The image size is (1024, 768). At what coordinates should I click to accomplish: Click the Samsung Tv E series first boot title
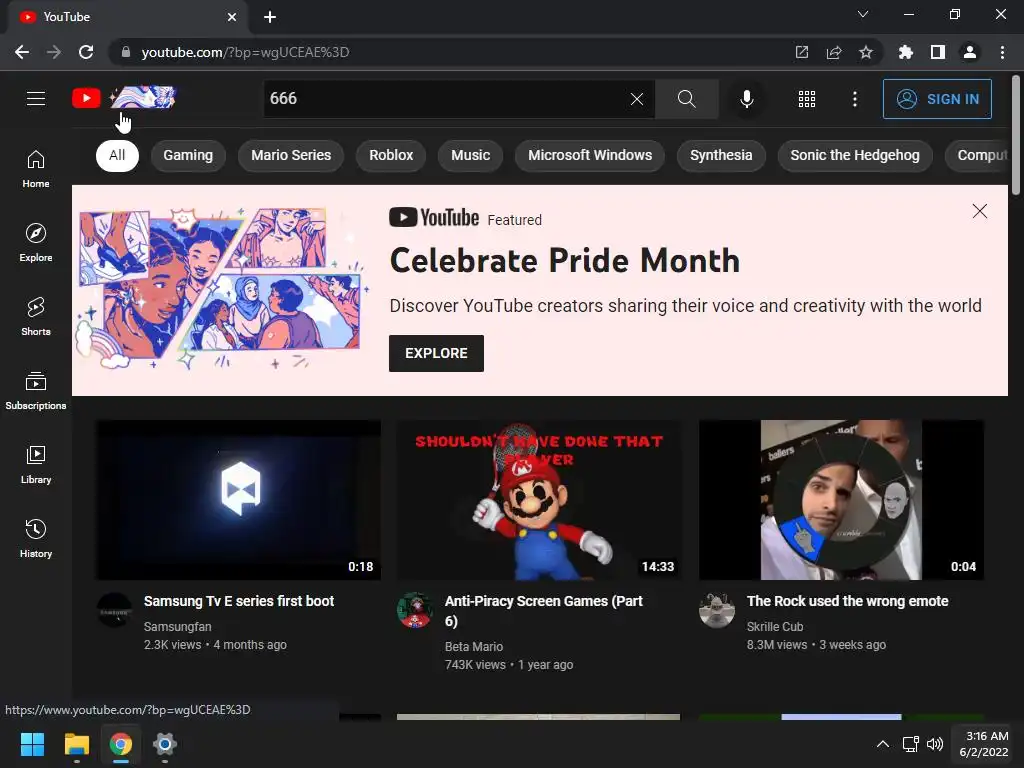point(239,601)
